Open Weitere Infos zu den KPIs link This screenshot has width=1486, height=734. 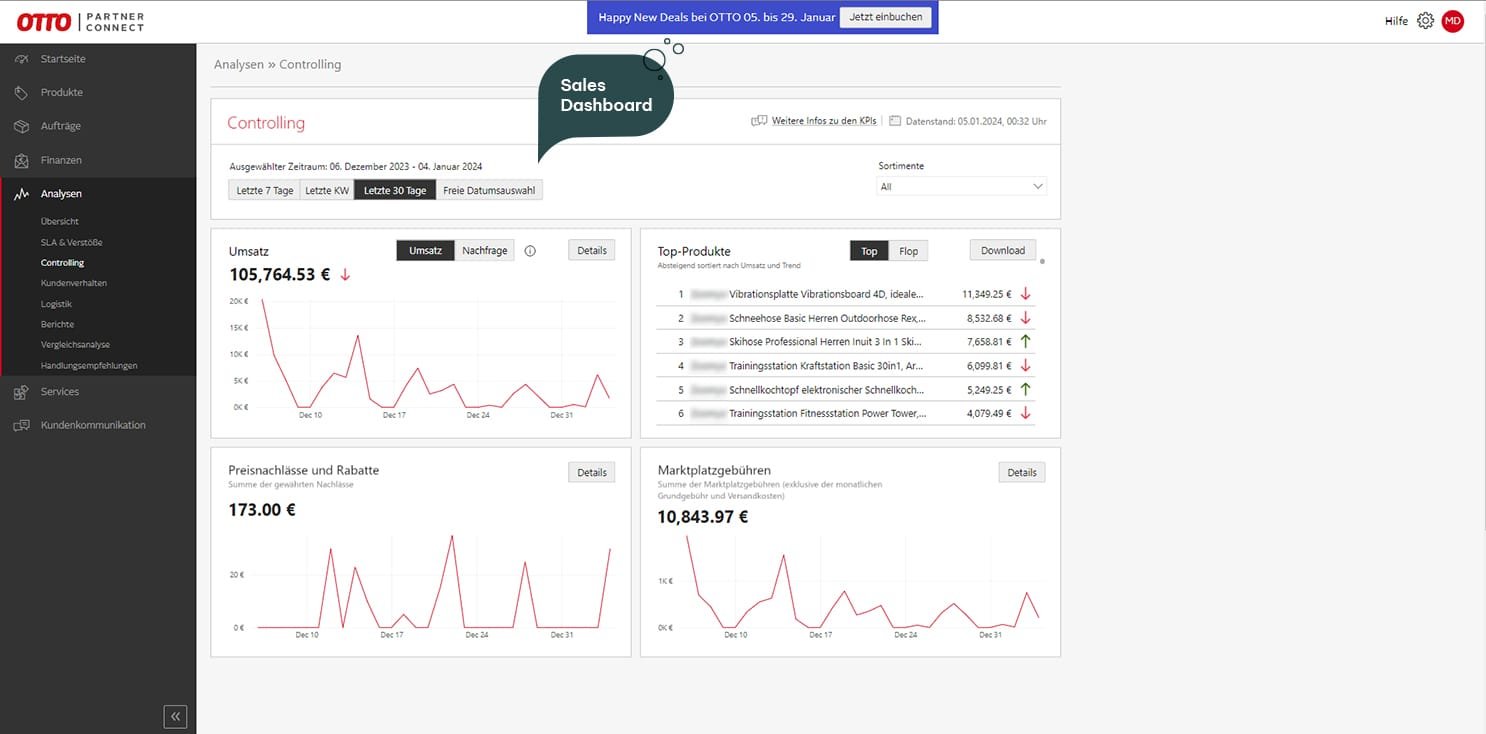pos(823,121)
